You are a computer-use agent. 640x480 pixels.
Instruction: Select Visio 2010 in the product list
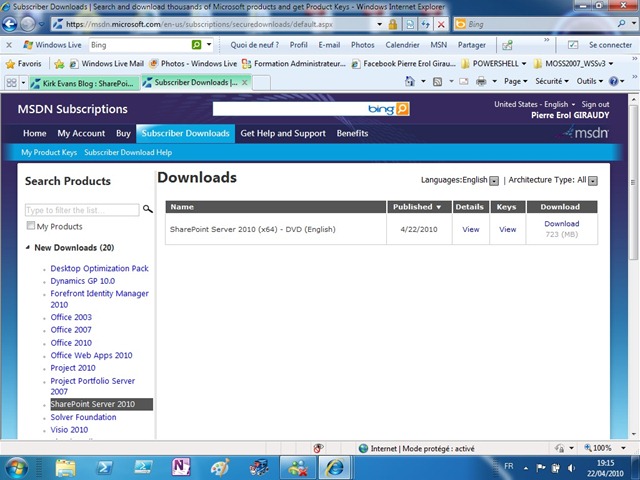click(69, 430)
